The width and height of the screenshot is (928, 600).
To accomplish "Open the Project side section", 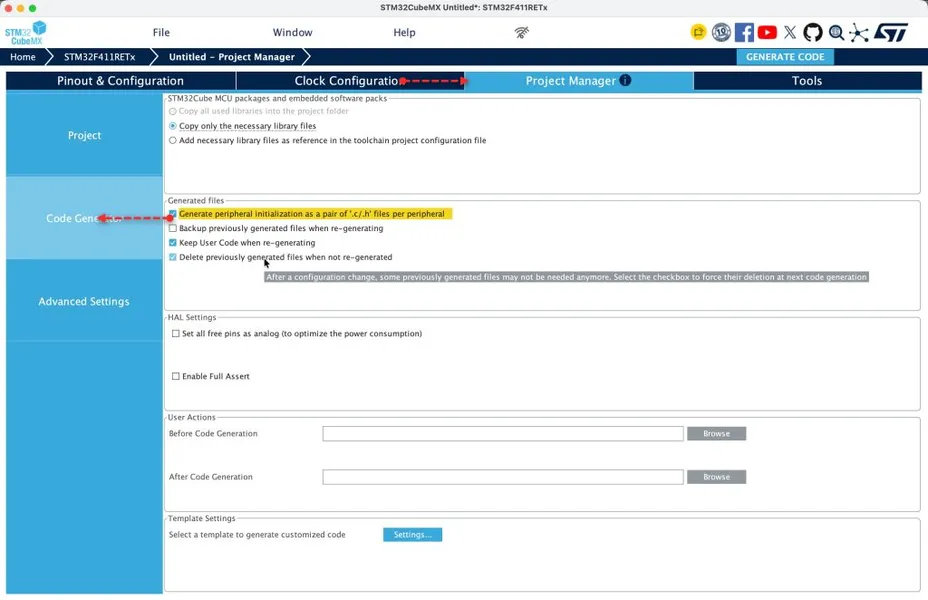I will tap(84, 135).
